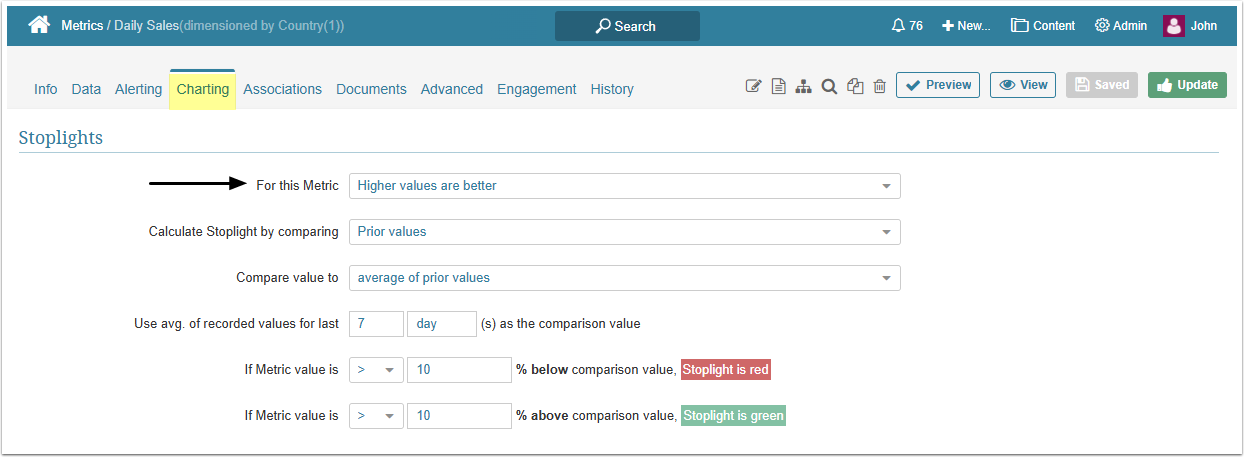Open the Admin gear menu

(x=1121, y=26)
